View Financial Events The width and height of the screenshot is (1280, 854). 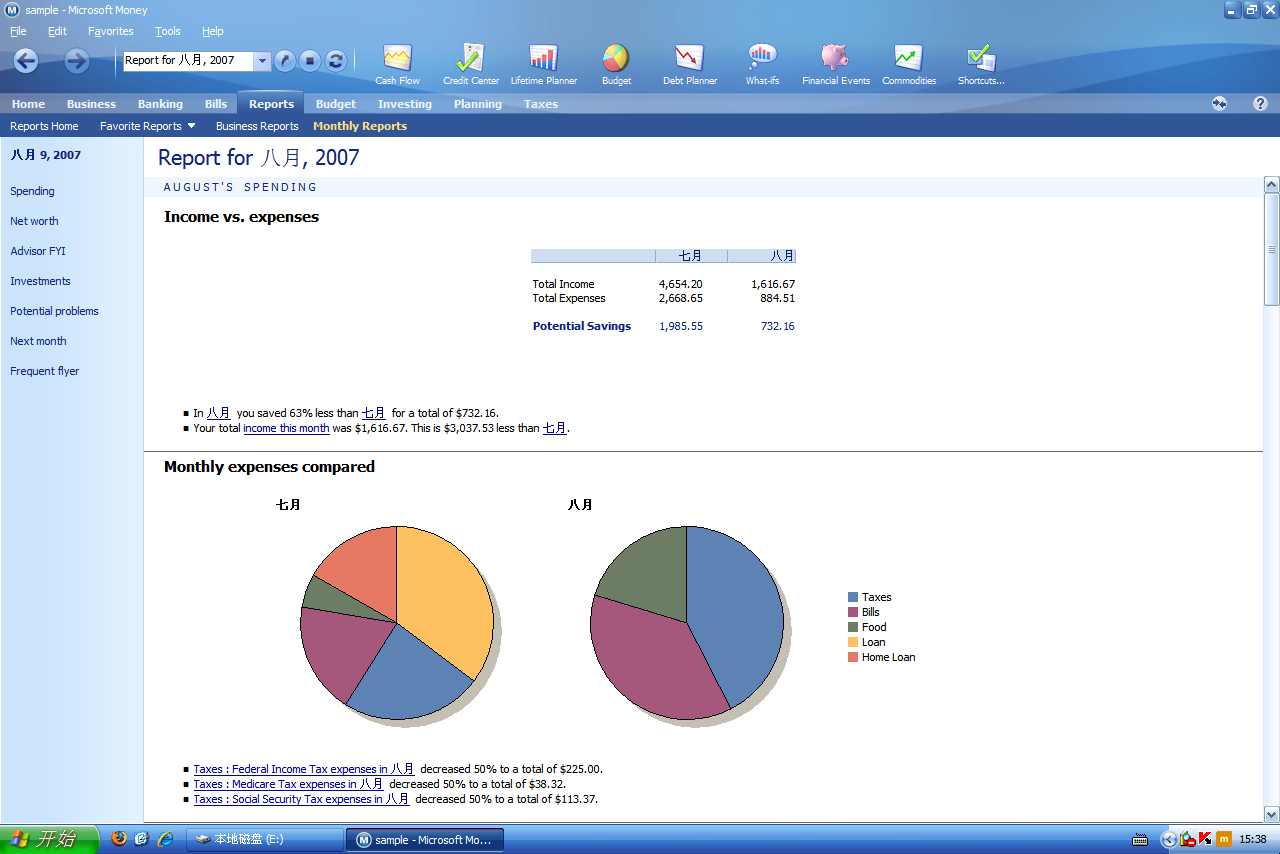point(835,62)
